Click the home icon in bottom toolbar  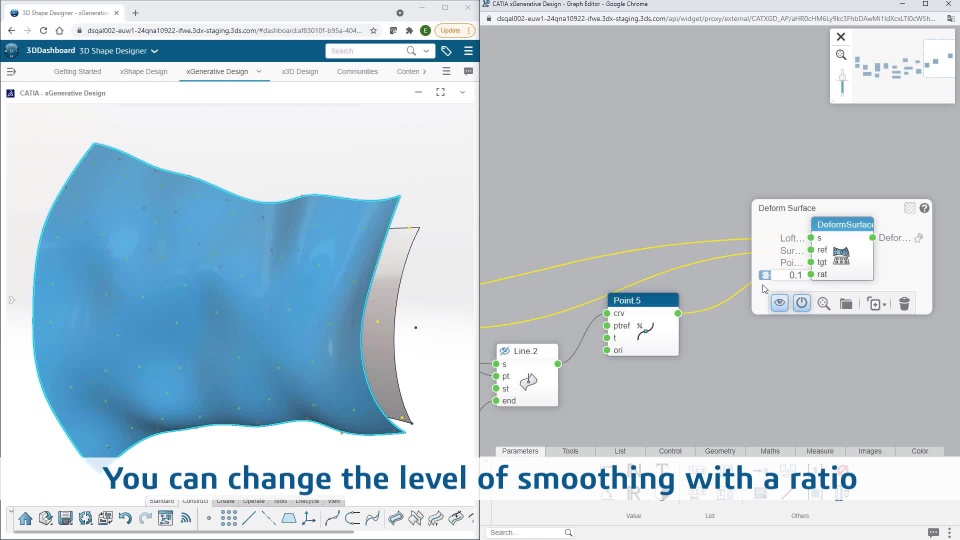[25, 519]
